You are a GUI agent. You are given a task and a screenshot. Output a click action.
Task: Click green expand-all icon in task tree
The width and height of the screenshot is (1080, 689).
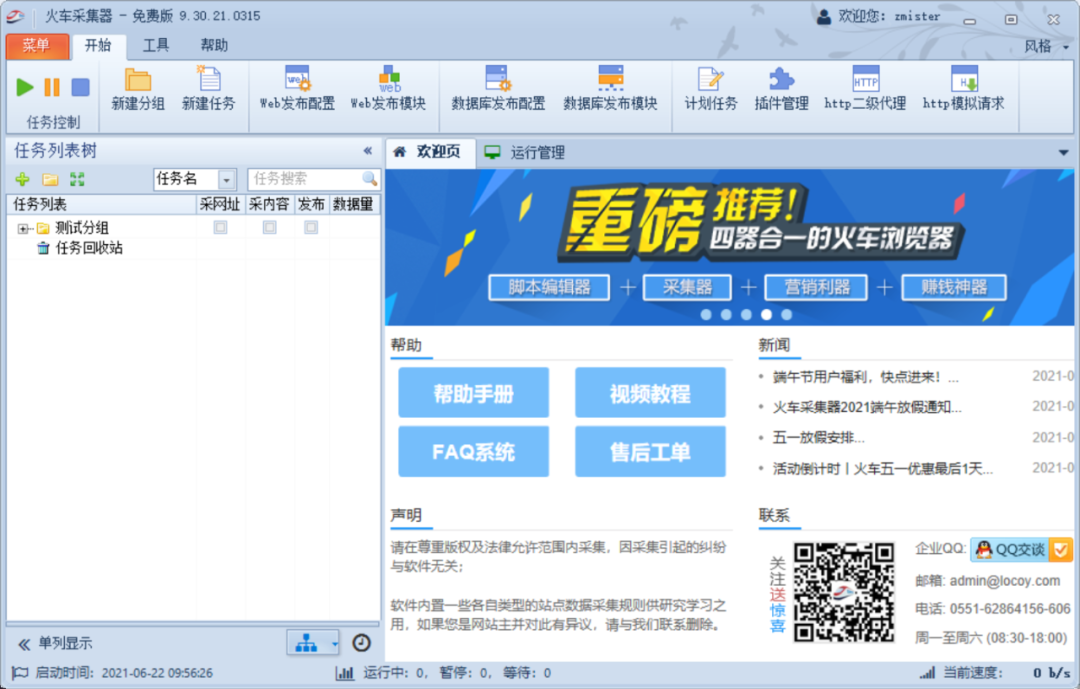coord(77,179)
